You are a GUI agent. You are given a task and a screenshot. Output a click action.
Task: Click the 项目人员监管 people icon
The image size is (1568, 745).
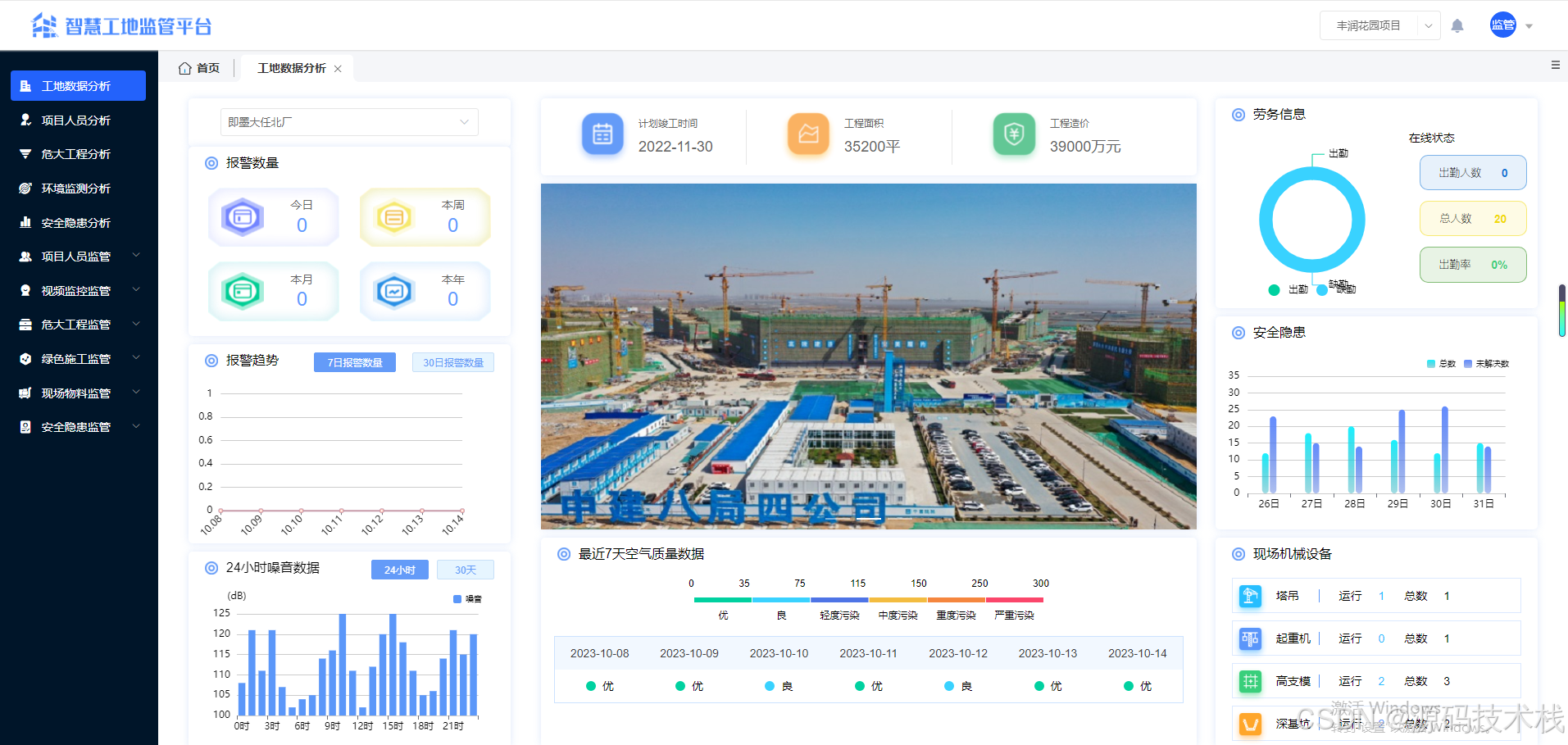tap(25, 257)
